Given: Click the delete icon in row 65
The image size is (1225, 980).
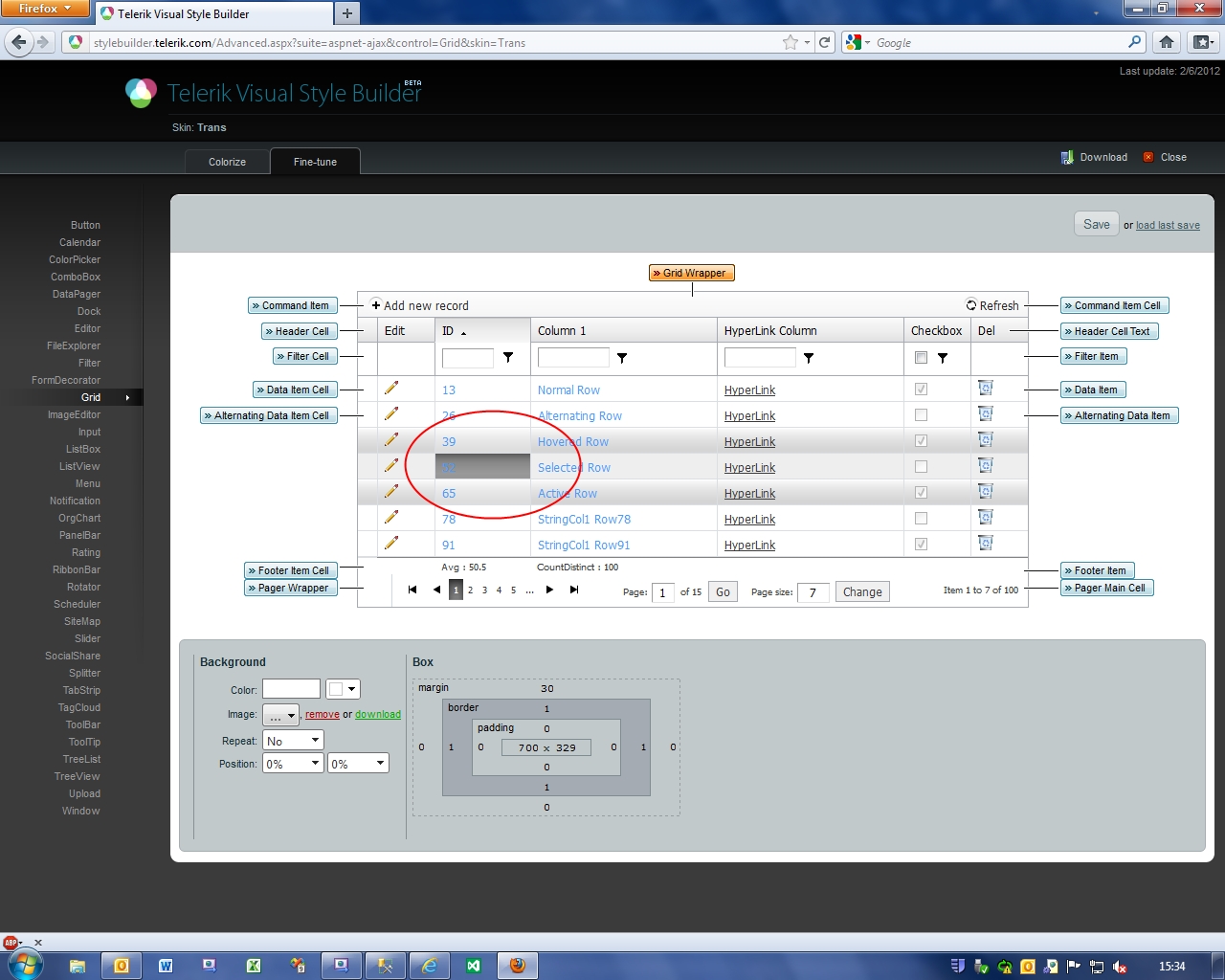Looking at the screenshot, I should [985, 491].
